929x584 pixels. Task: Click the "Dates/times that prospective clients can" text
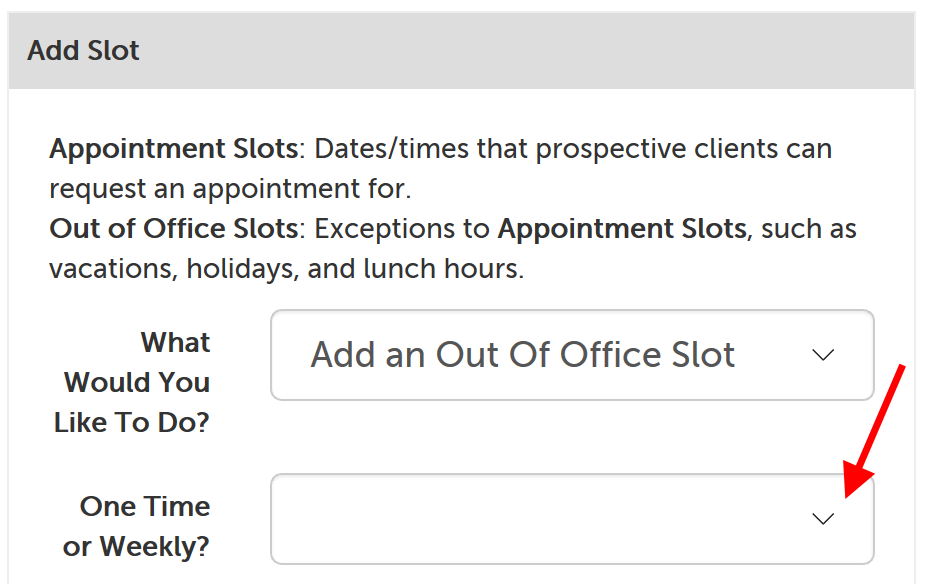[573, 149]
